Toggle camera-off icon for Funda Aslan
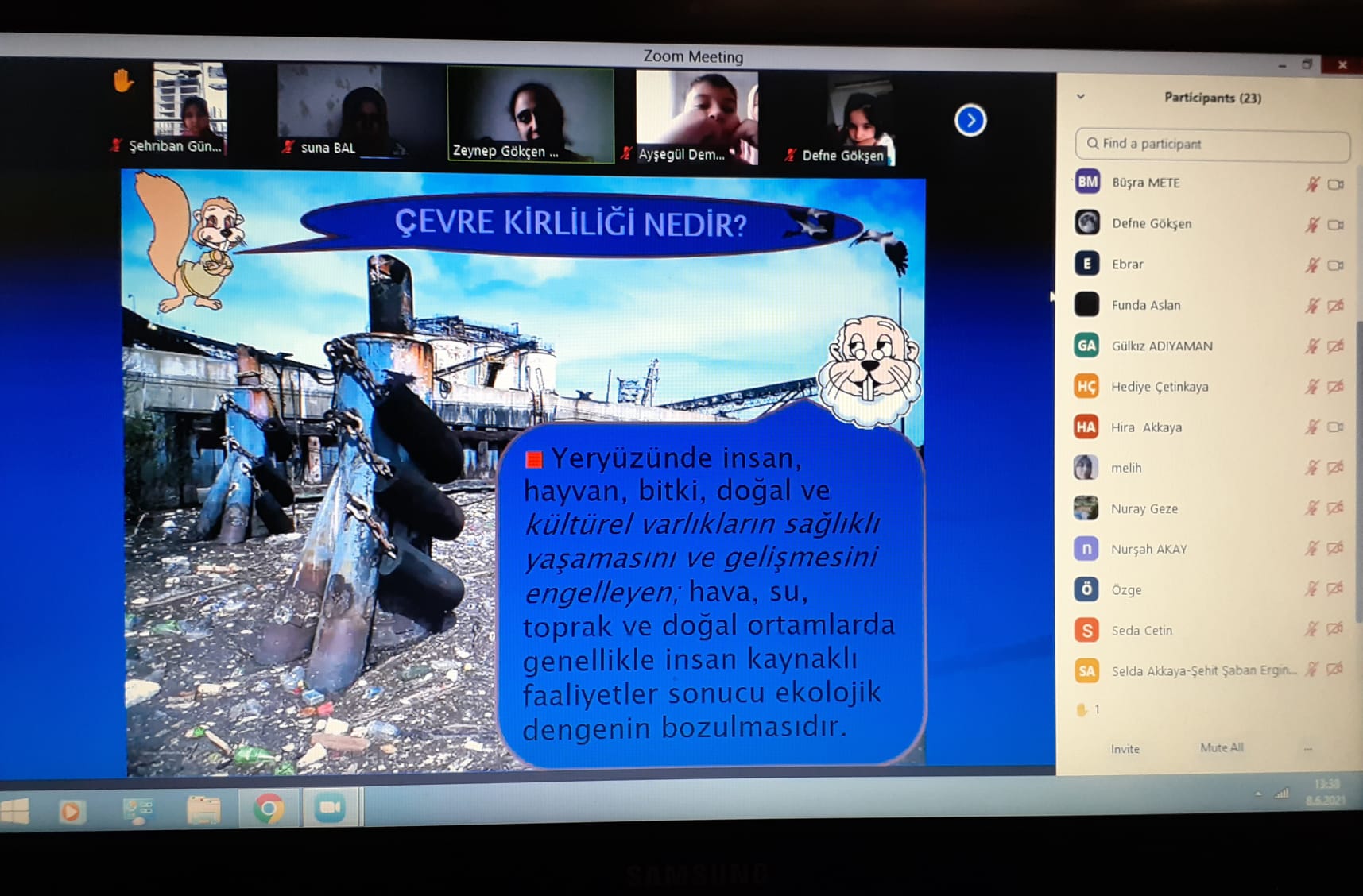 point(1336,305)
